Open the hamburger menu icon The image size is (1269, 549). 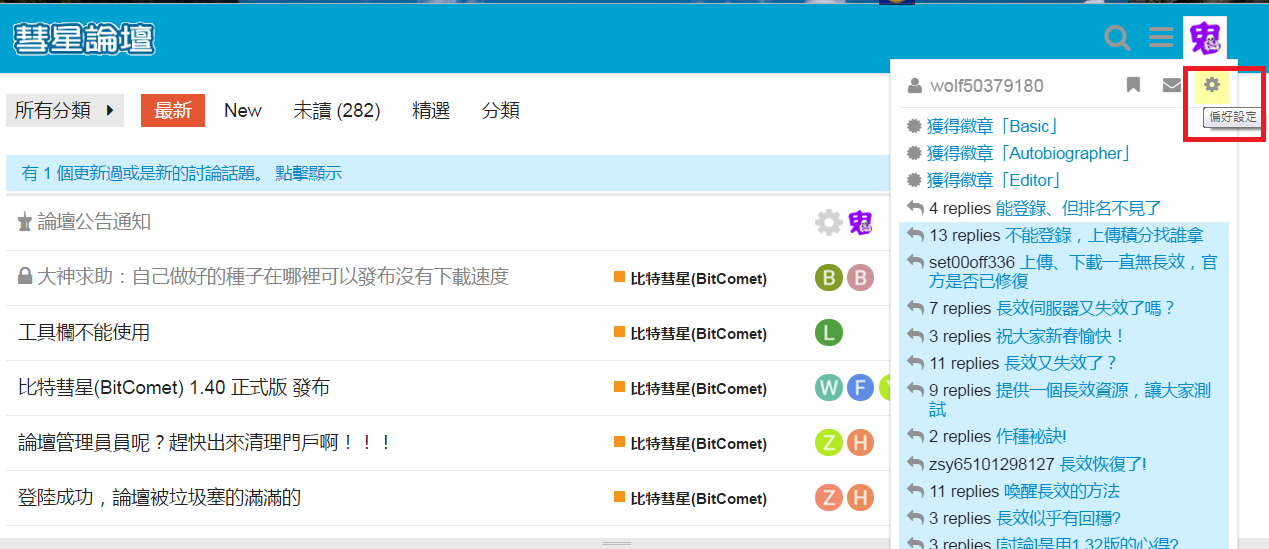1161,38
